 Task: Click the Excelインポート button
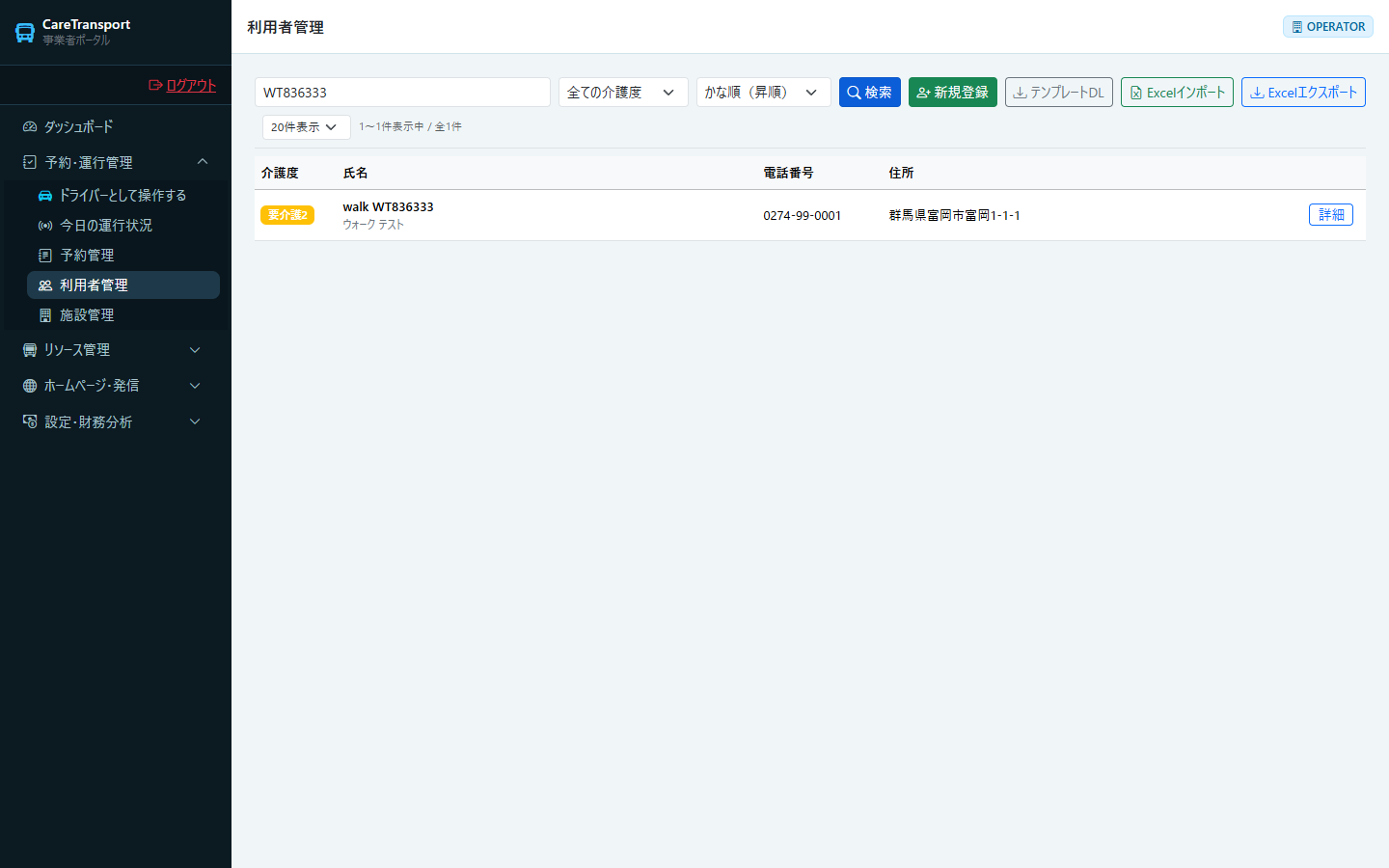pyautogui.click(x=1177, y=93)
